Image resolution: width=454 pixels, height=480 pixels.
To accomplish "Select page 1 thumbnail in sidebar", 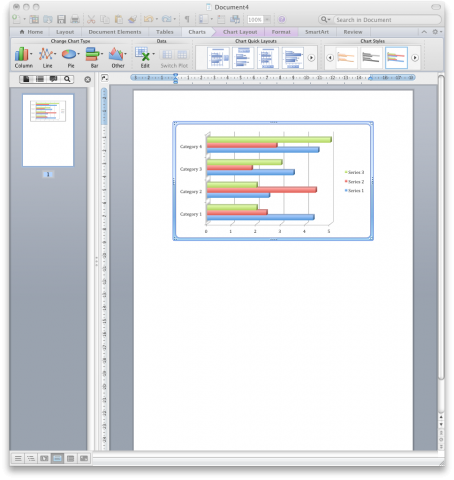I will coord(48,130).
